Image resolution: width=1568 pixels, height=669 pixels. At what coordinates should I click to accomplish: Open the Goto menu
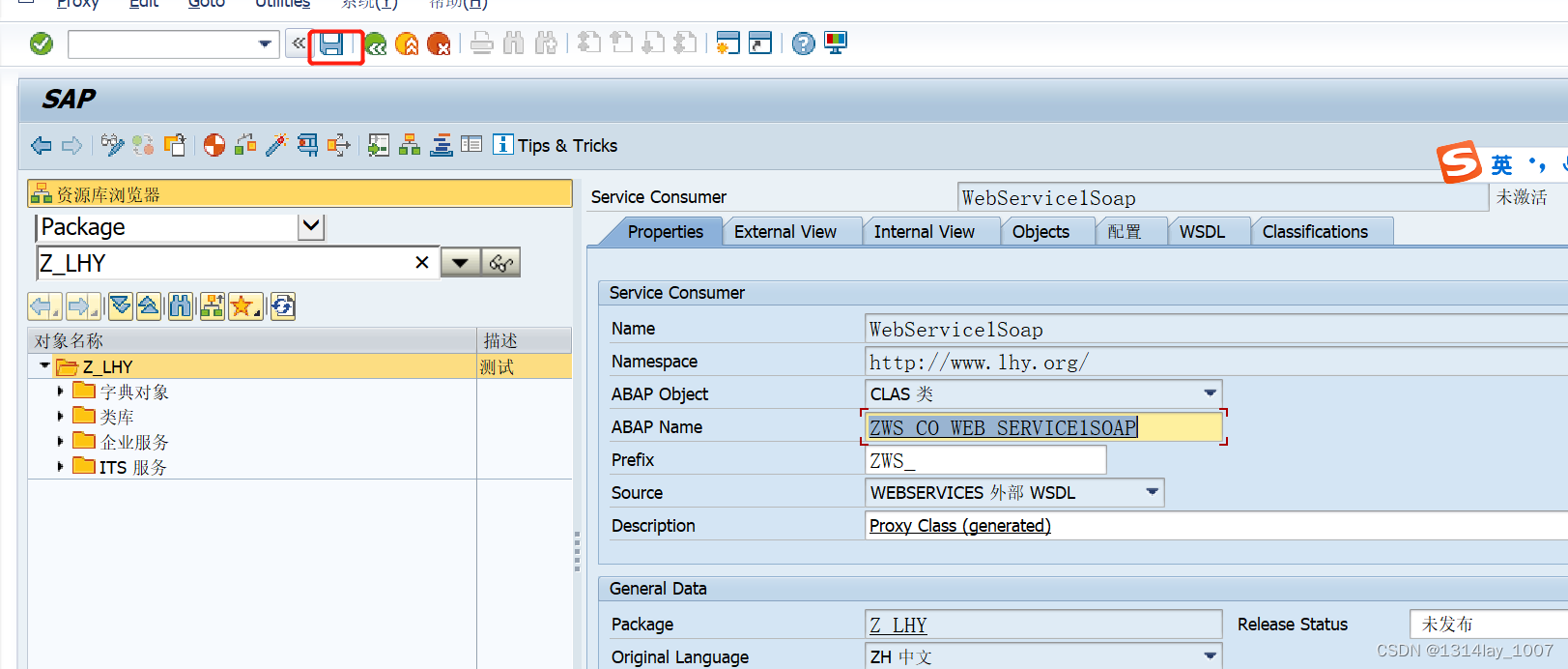(206, 4)
